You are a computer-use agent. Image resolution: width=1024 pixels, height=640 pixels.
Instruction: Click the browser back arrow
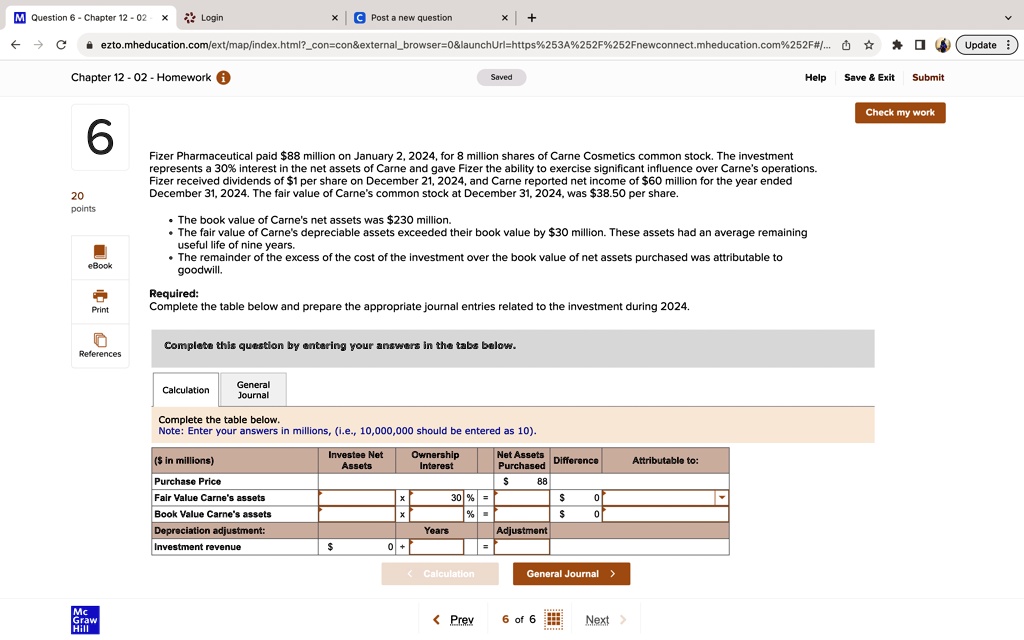16,45
